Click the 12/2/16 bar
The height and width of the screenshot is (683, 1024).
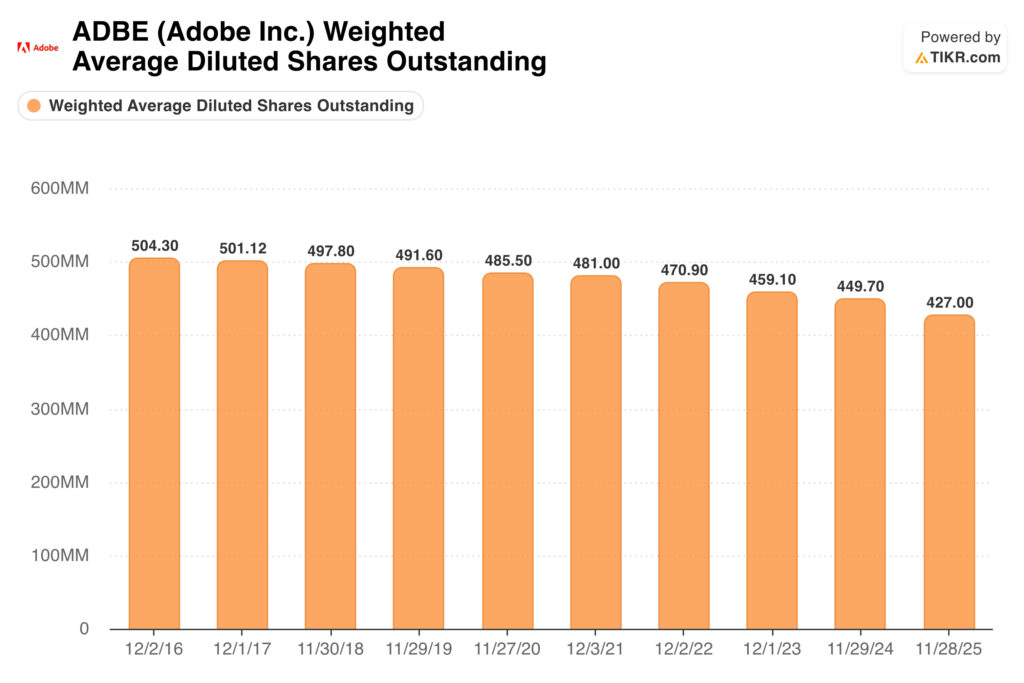(x=154, y=443)
